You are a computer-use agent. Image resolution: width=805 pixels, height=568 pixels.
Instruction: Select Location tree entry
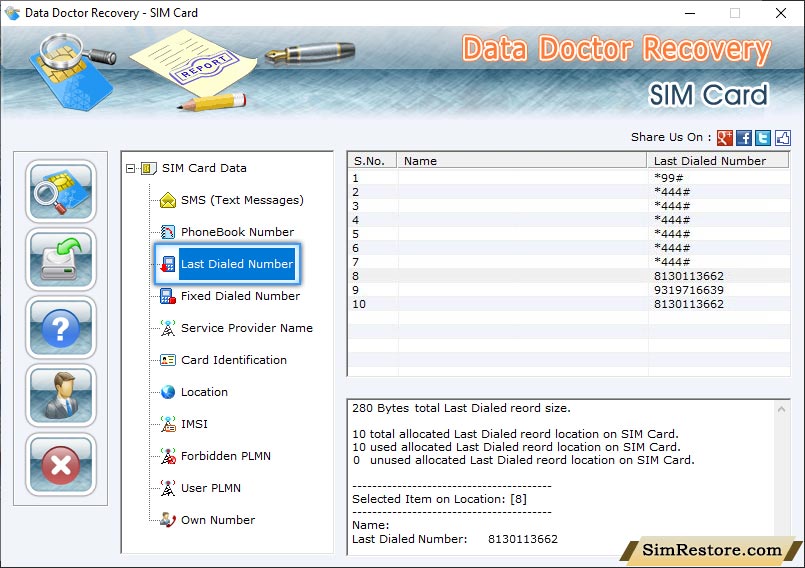[x=204, y=392]
